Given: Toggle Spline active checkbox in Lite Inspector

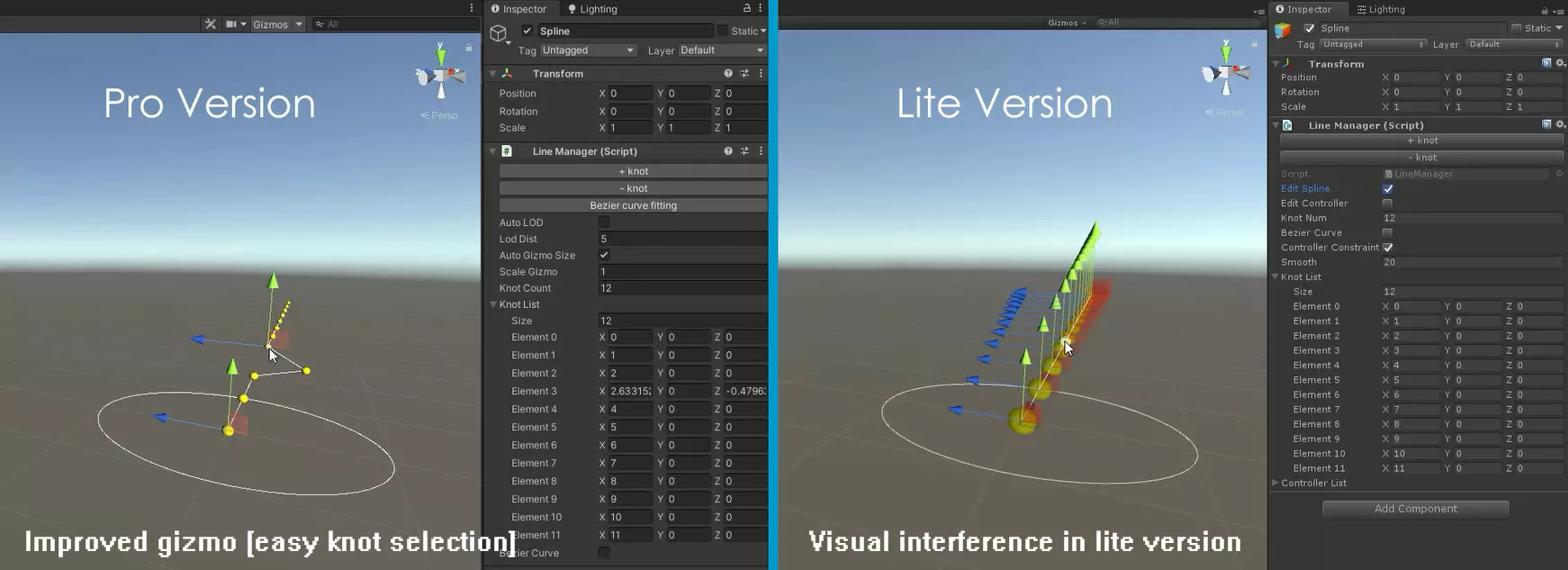Looking at the screenshot, I should pyautogui.click(x=1310, y=29).
